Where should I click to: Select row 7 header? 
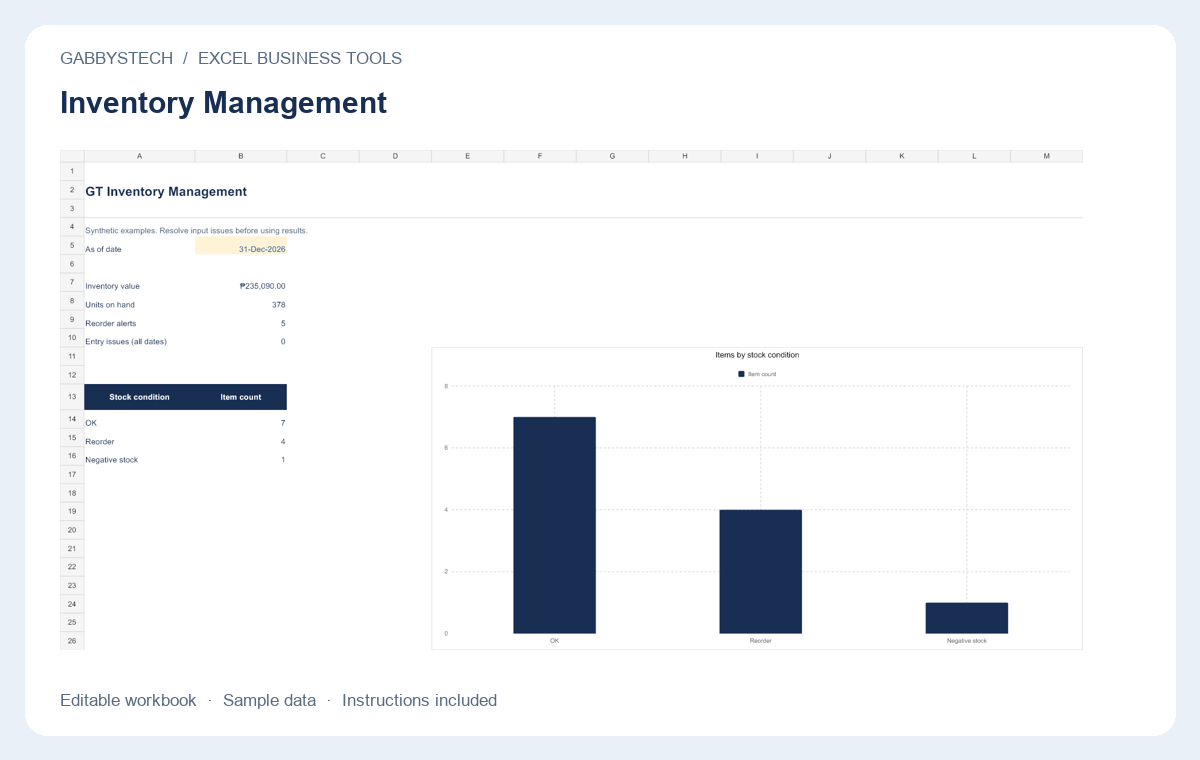click(72, 283)
